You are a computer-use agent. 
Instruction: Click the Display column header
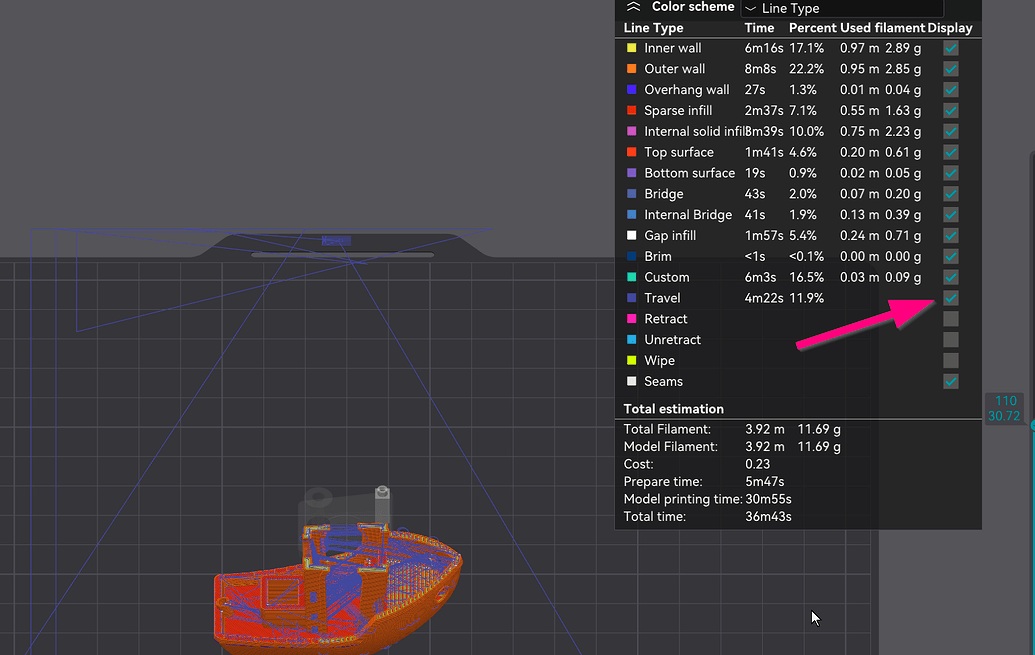click(x=950, y=28)
